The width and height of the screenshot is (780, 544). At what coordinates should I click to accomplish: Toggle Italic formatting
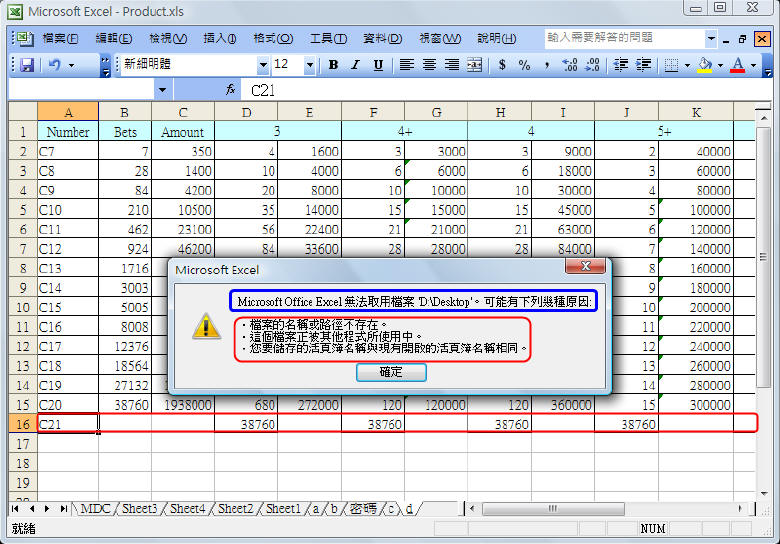[355, 65]
